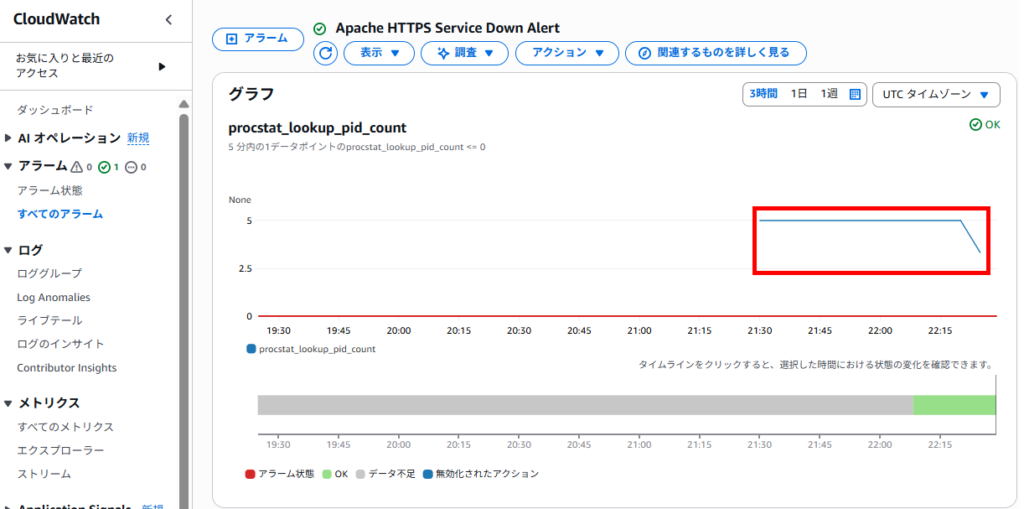This screenshot has width=1024, height=509.
Task: Open the アラーム button
Action: (x=258, y=39)
